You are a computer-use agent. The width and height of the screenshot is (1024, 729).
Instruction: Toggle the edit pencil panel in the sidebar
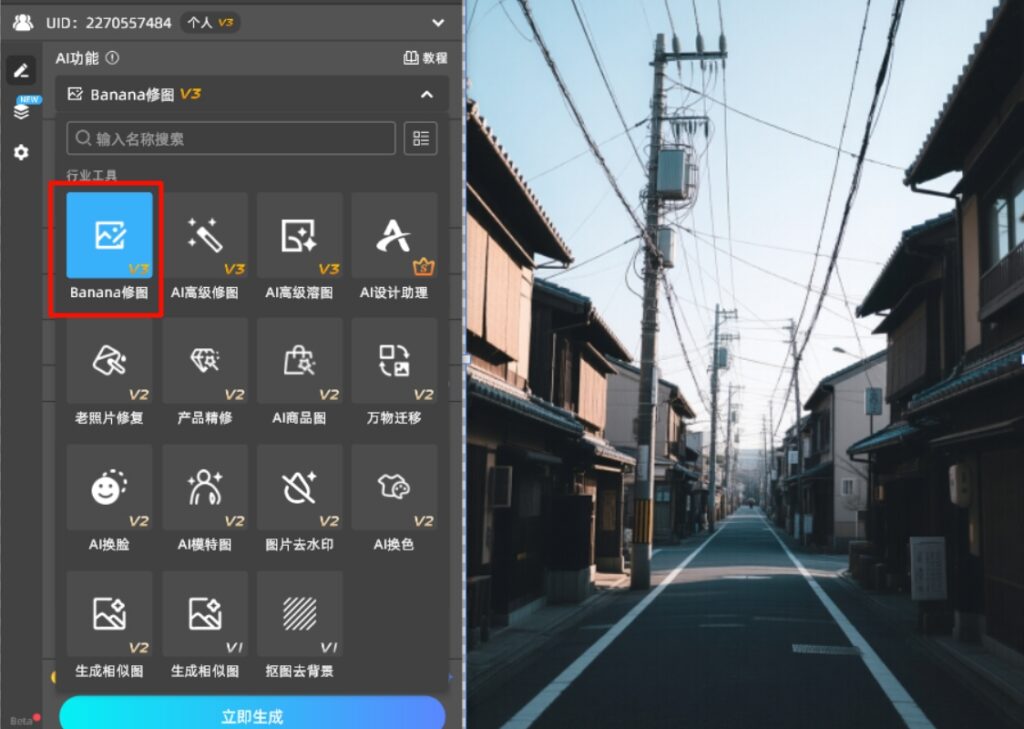pyautogui.click(x=24, y=70)
